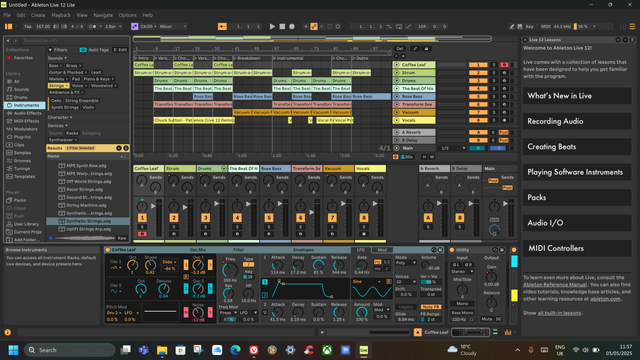Toggle the Scale Mode clef icon

pyautogui.click(x=134, y=27)
